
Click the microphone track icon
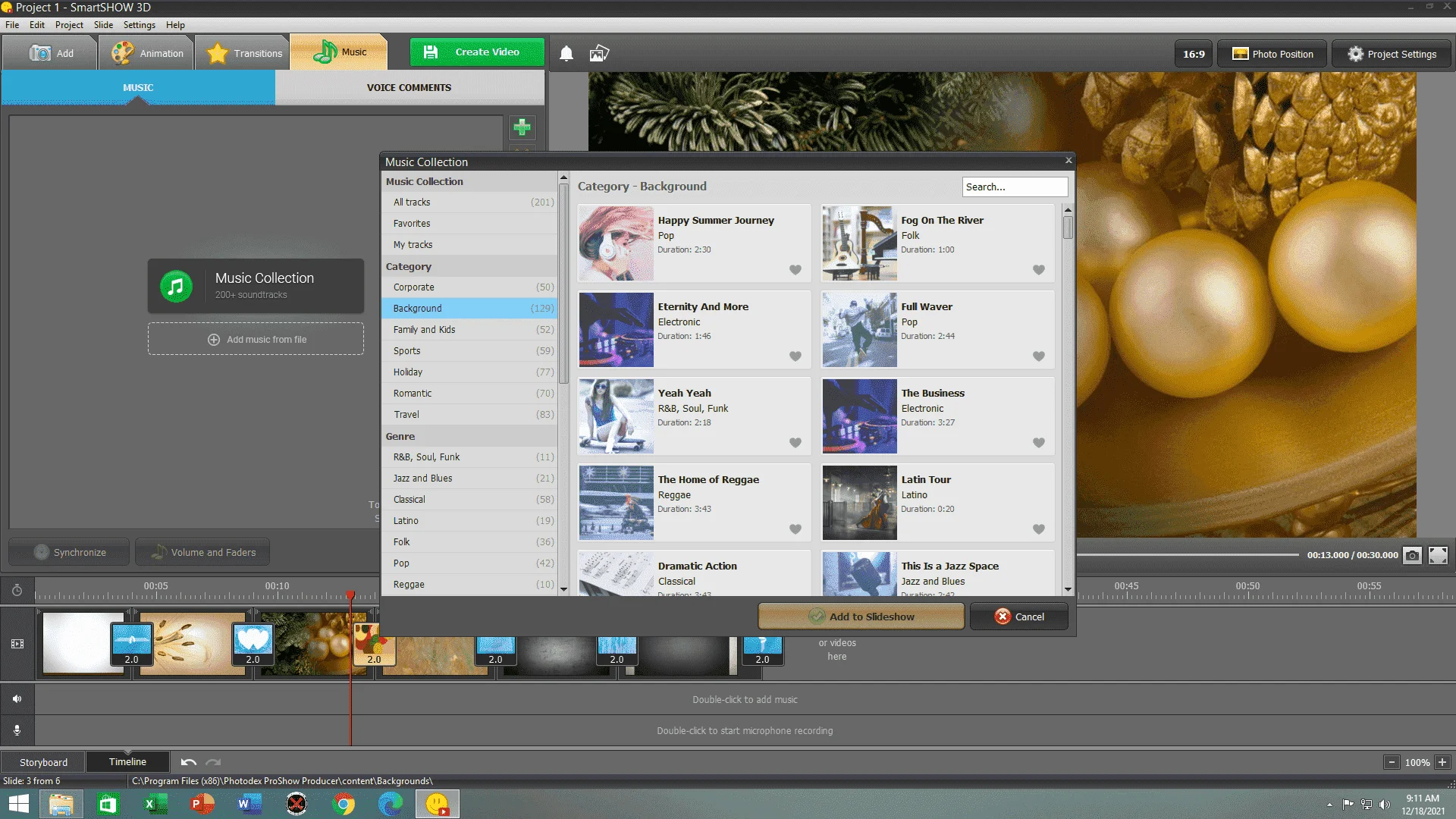click(17, 730)
